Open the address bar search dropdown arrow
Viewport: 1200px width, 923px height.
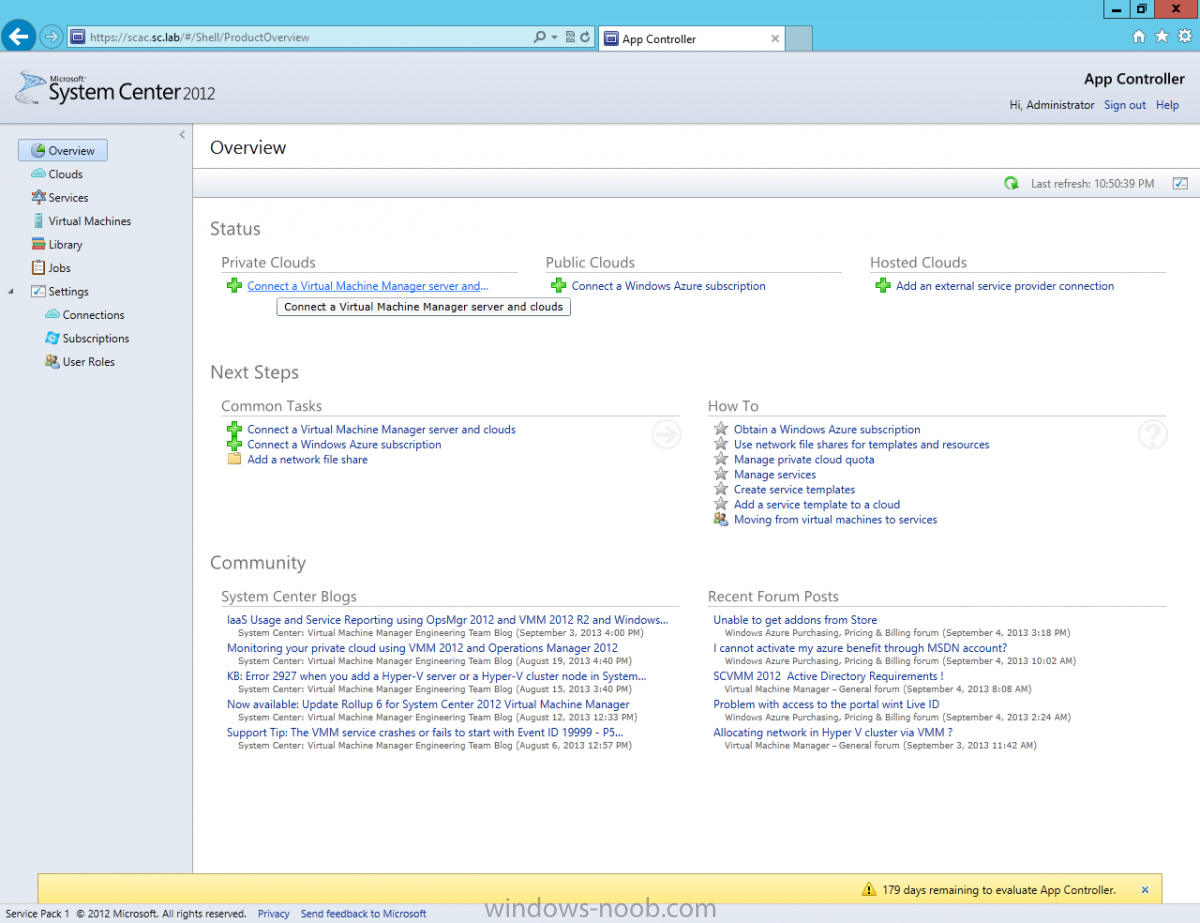point(555,37)
